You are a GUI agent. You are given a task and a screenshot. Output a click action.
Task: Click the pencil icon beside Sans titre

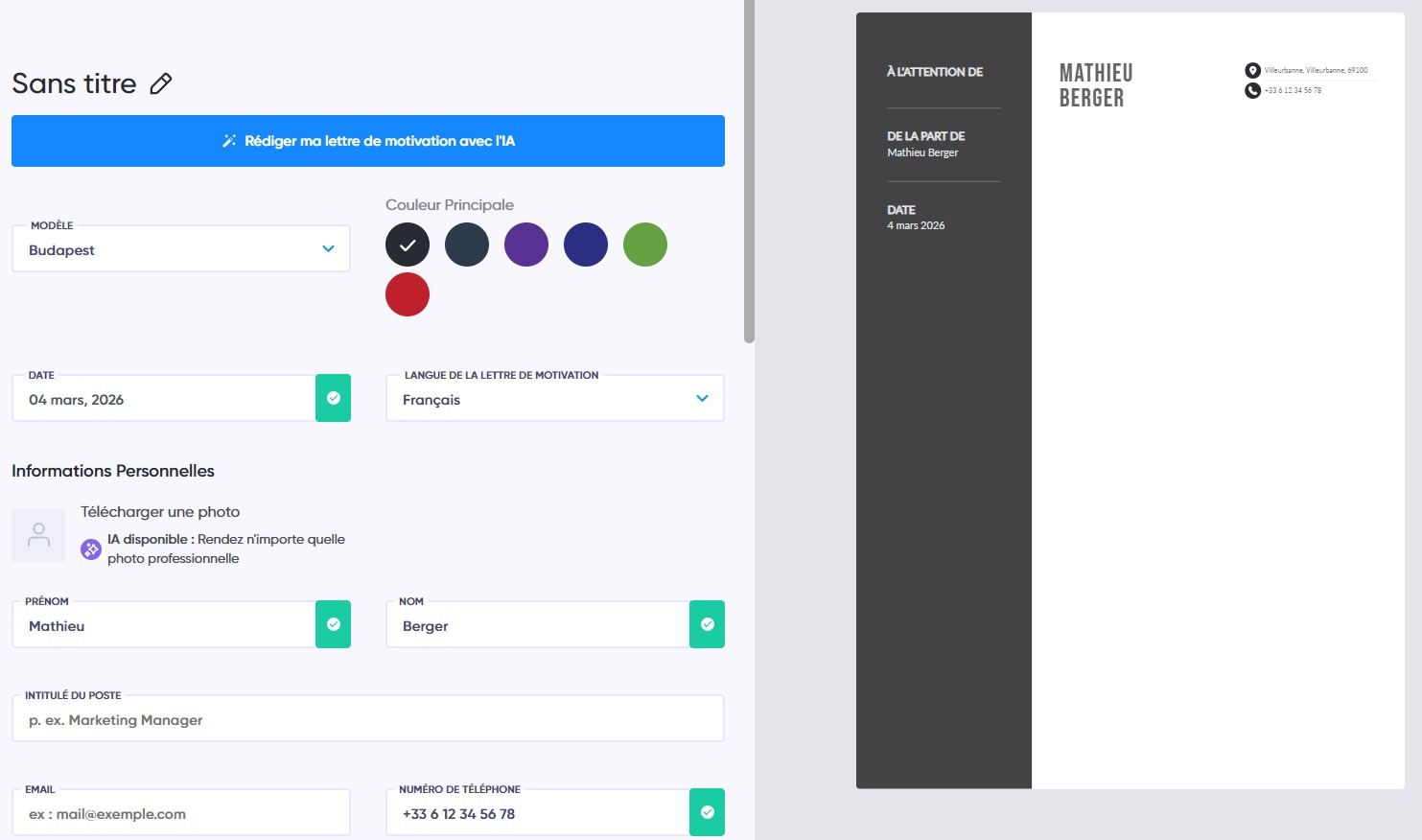(x=160, y=83)
